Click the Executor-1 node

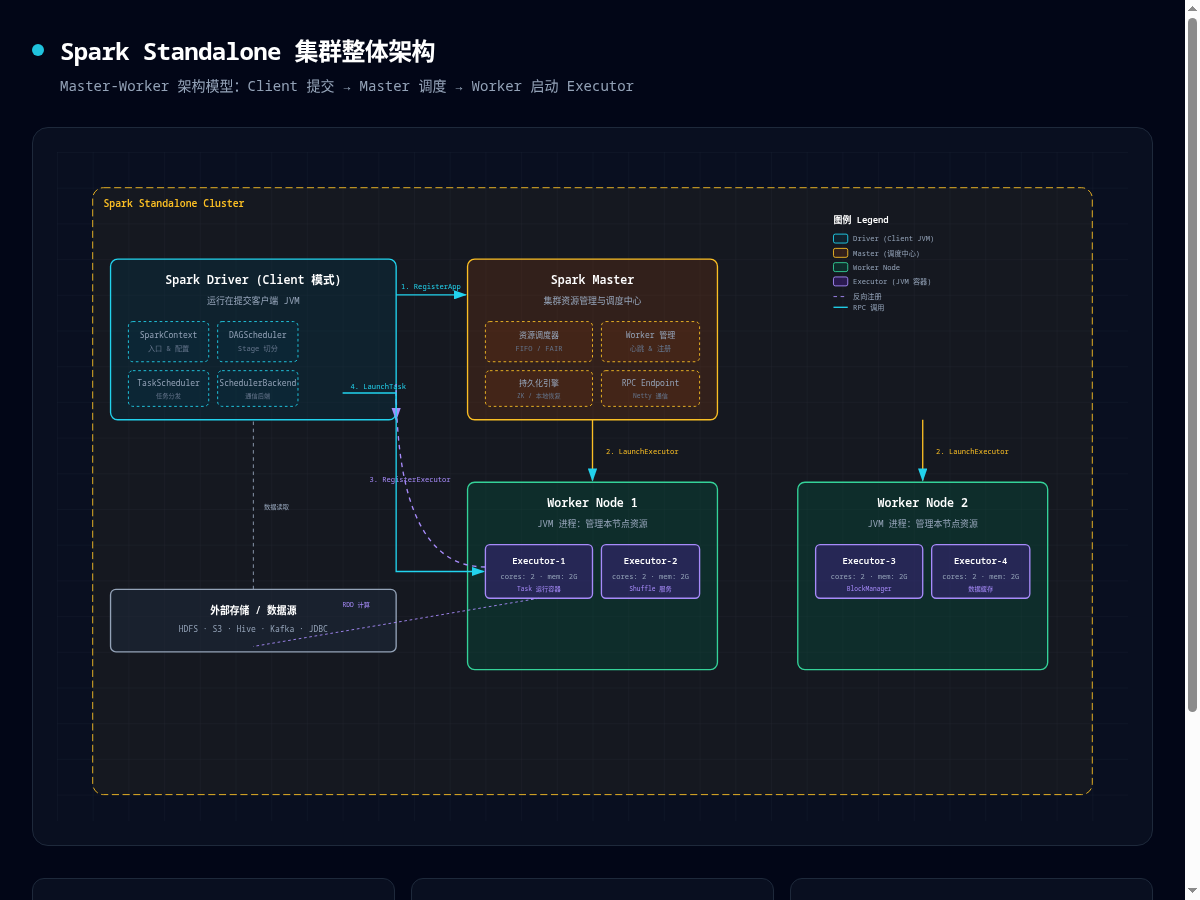pos(539,571)
